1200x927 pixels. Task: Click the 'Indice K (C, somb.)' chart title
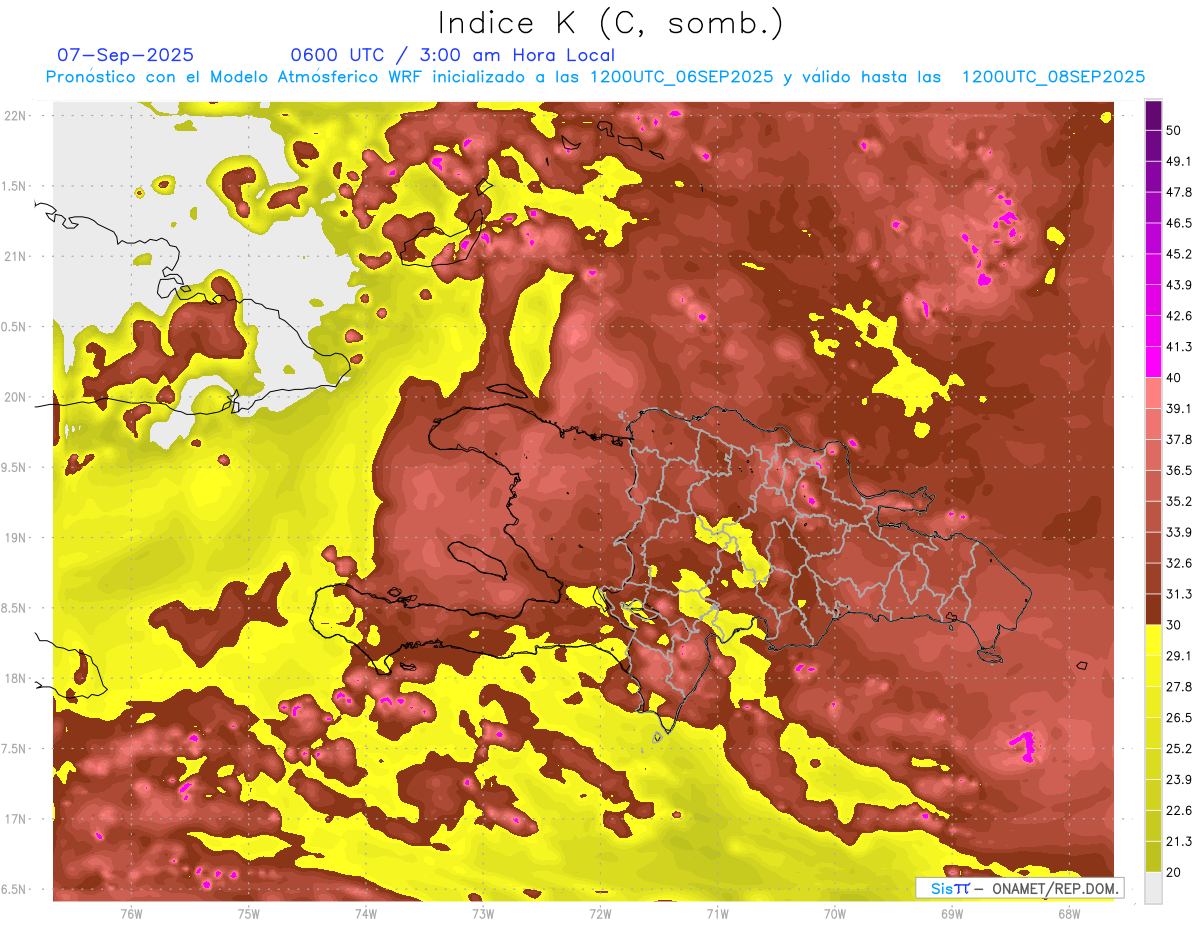pos(610,22)
